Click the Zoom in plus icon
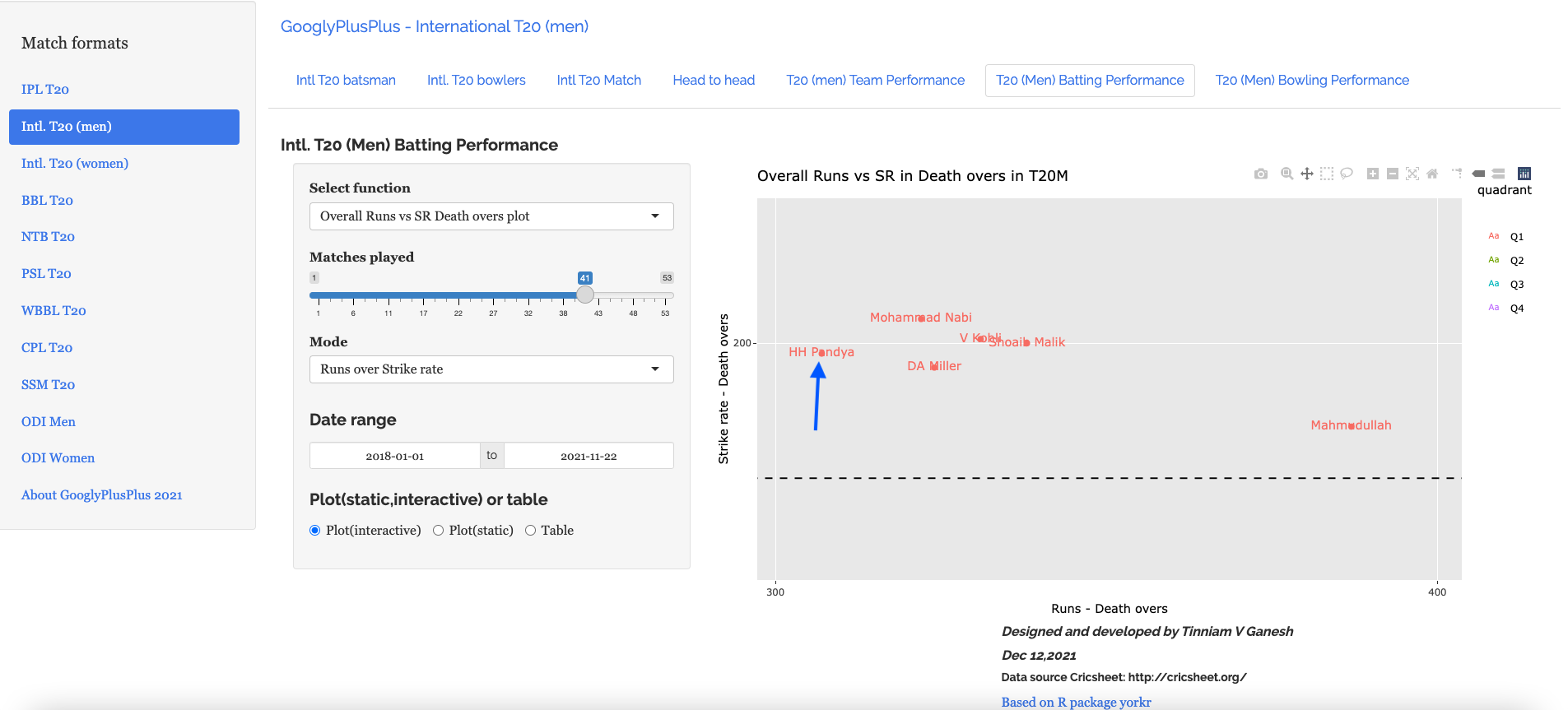The width and height of the screenshot is (1568, 710). coord(1372,174)
